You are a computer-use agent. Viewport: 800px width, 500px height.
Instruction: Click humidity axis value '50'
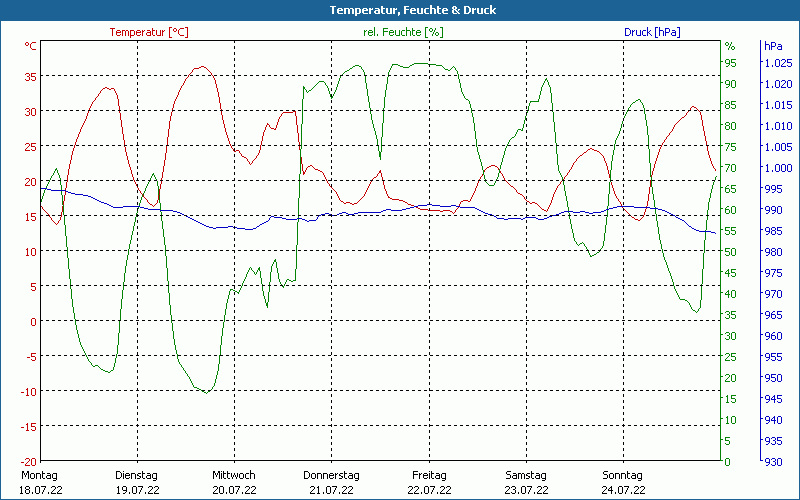click(731, 252)
